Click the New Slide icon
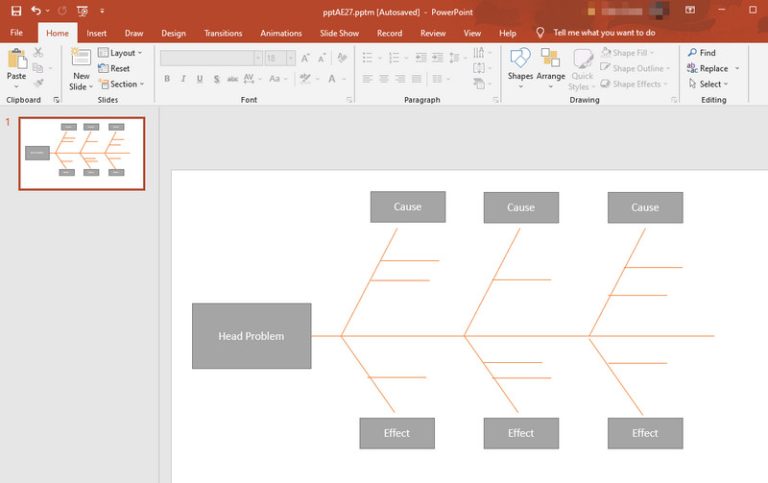This screenshot has width=768, height=483. [81, 58]
